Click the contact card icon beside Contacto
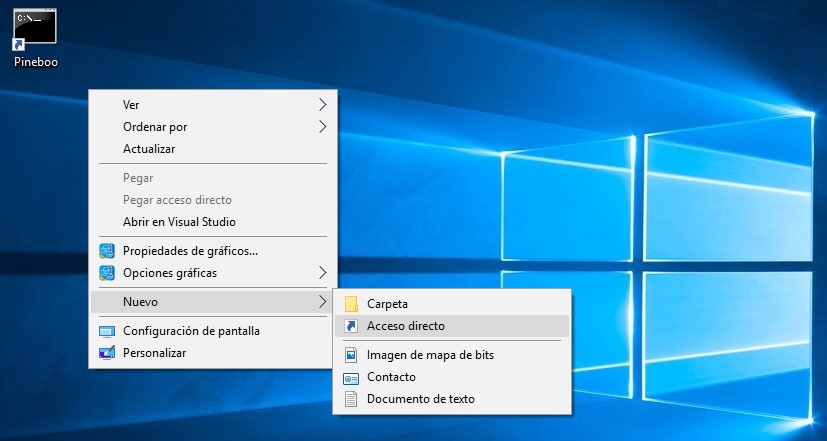Image resolution: width=827 pixels, height=441 pixels. pyautogui.click(x=351, y=378)
